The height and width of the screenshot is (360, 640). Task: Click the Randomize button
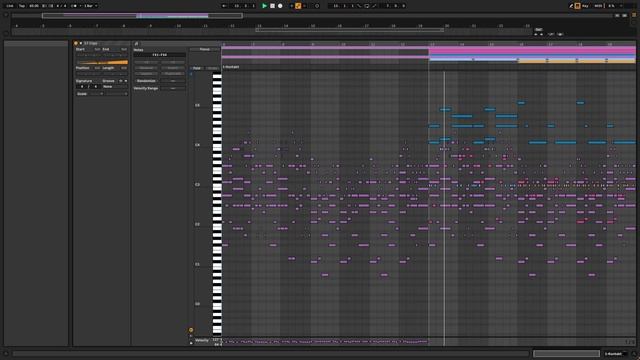pyautogui.click(x=146, y=81)
